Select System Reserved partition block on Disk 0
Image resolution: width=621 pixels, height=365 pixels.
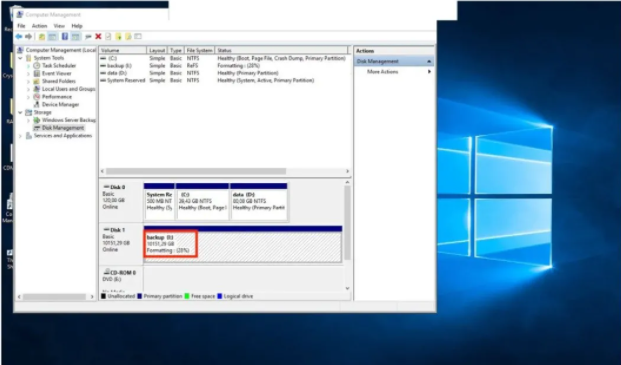(x=159, y=201)
